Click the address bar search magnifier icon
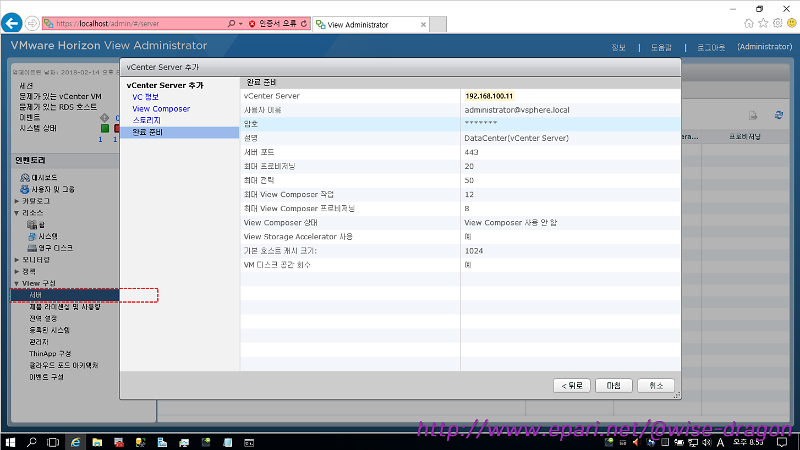 click(x=232, y=23)
